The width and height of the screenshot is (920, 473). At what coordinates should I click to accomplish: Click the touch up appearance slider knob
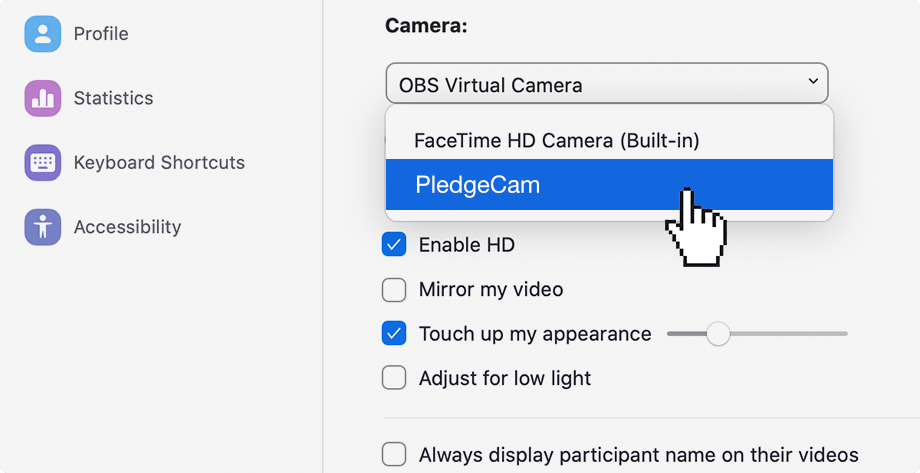[718, 334]
